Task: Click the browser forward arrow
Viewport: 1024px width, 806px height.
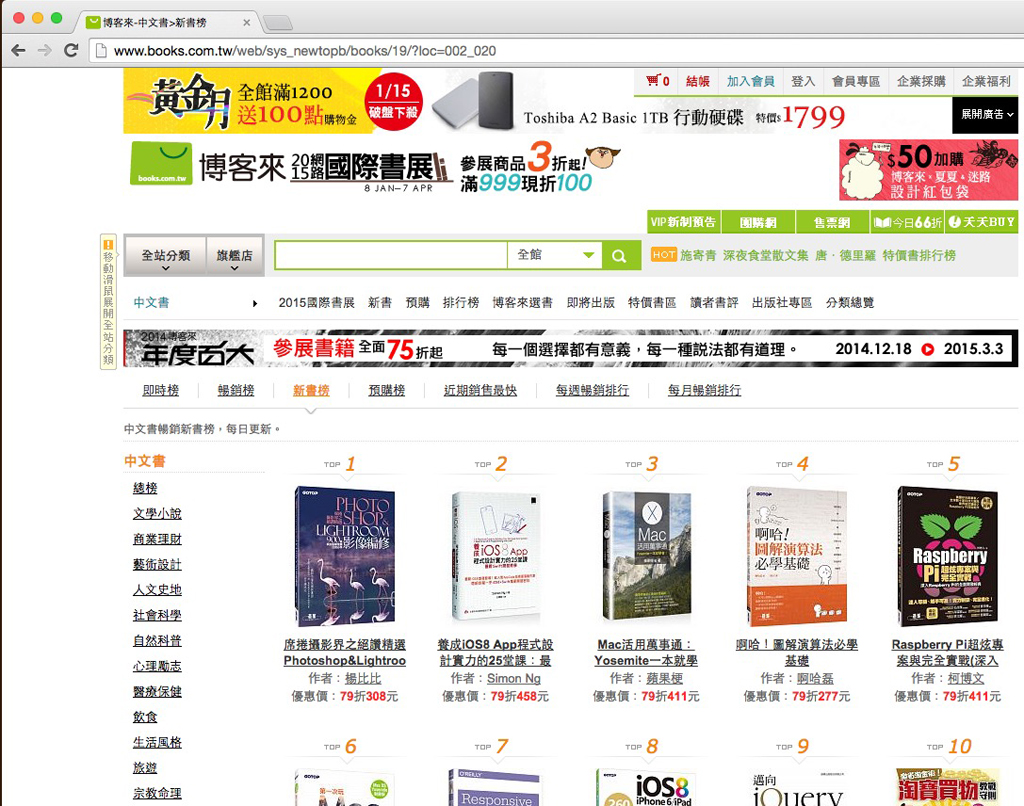Action: click(44, 50)
